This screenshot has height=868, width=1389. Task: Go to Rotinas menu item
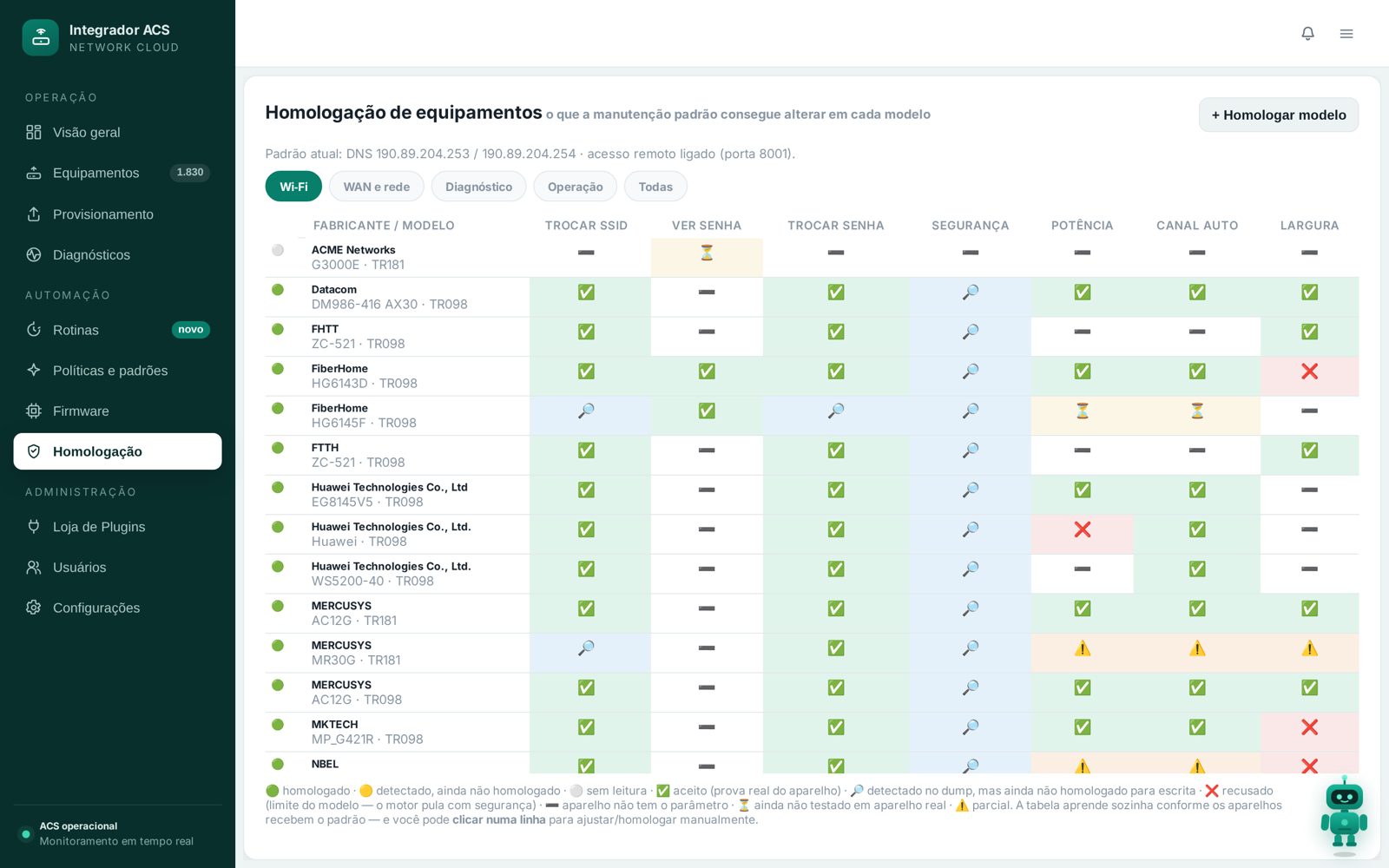point(118,330)
